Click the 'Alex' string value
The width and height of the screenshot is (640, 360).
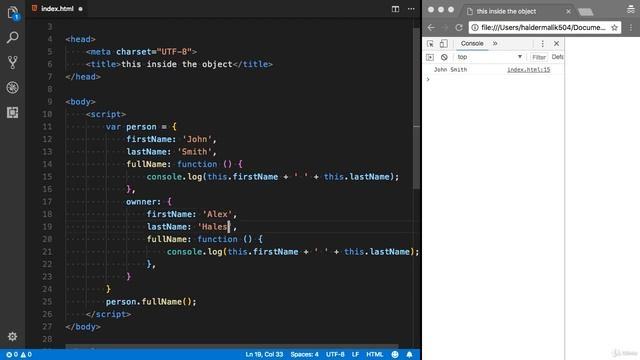[x=217, y=214]
